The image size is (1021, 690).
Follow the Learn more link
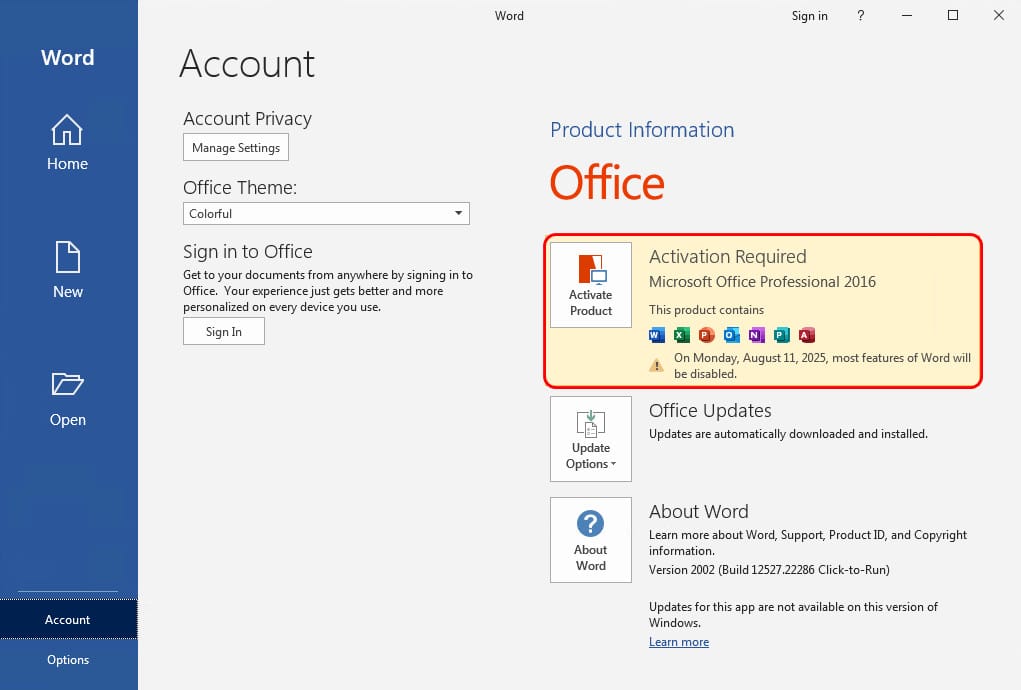click(x=678, y=642)
